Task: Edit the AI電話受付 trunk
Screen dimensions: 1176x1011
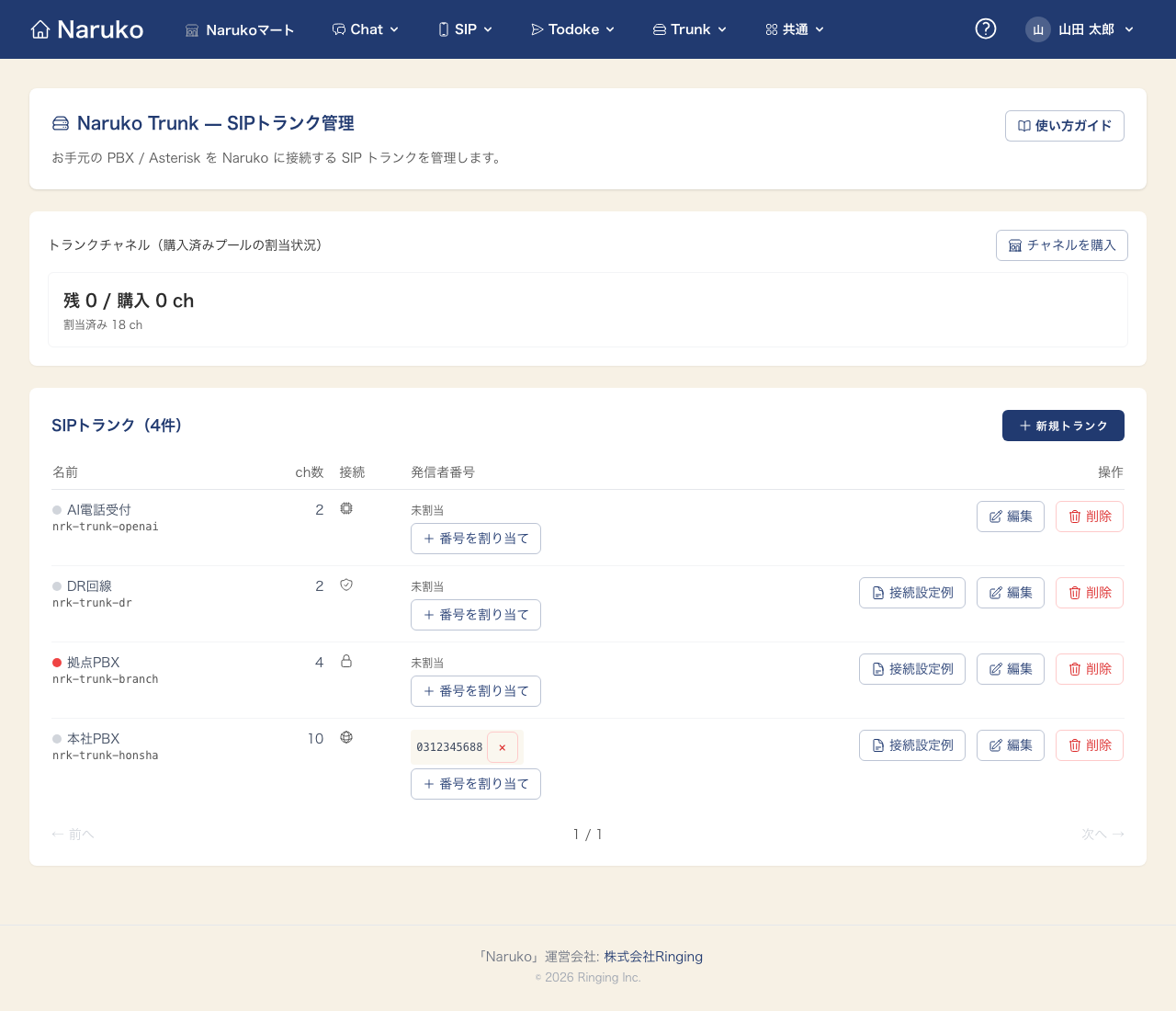Action: coord(1011,517)
